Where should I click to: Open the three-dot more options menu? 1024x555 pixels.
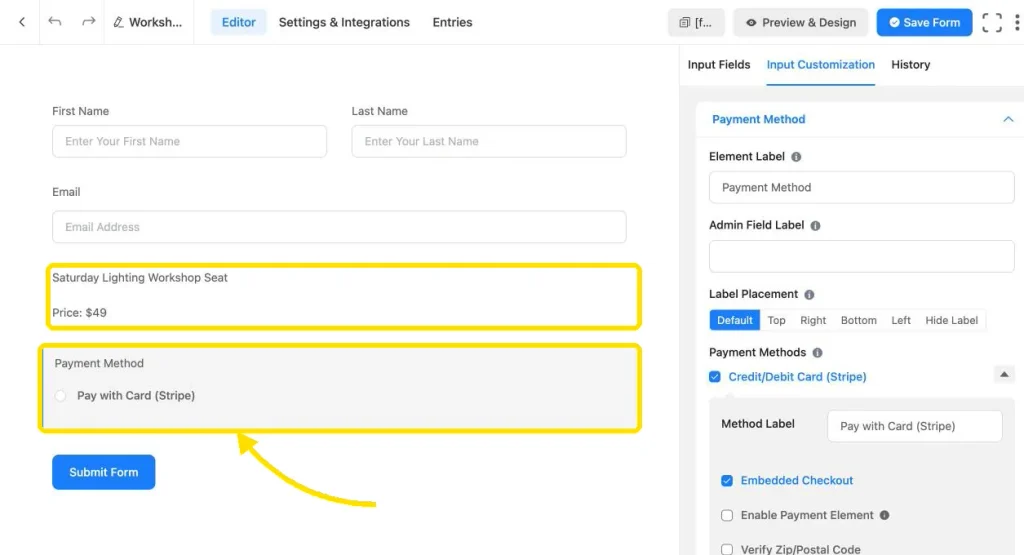tap(1017, 23)
